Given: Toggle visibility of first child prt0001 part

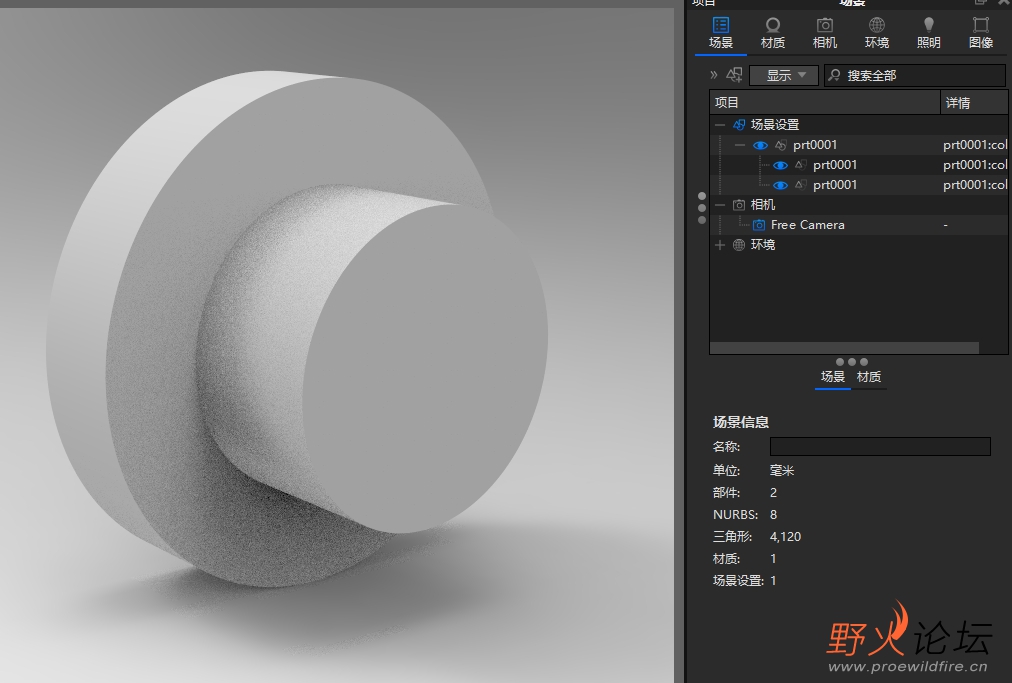Looking at the screenshot, I should coord(781,165).
